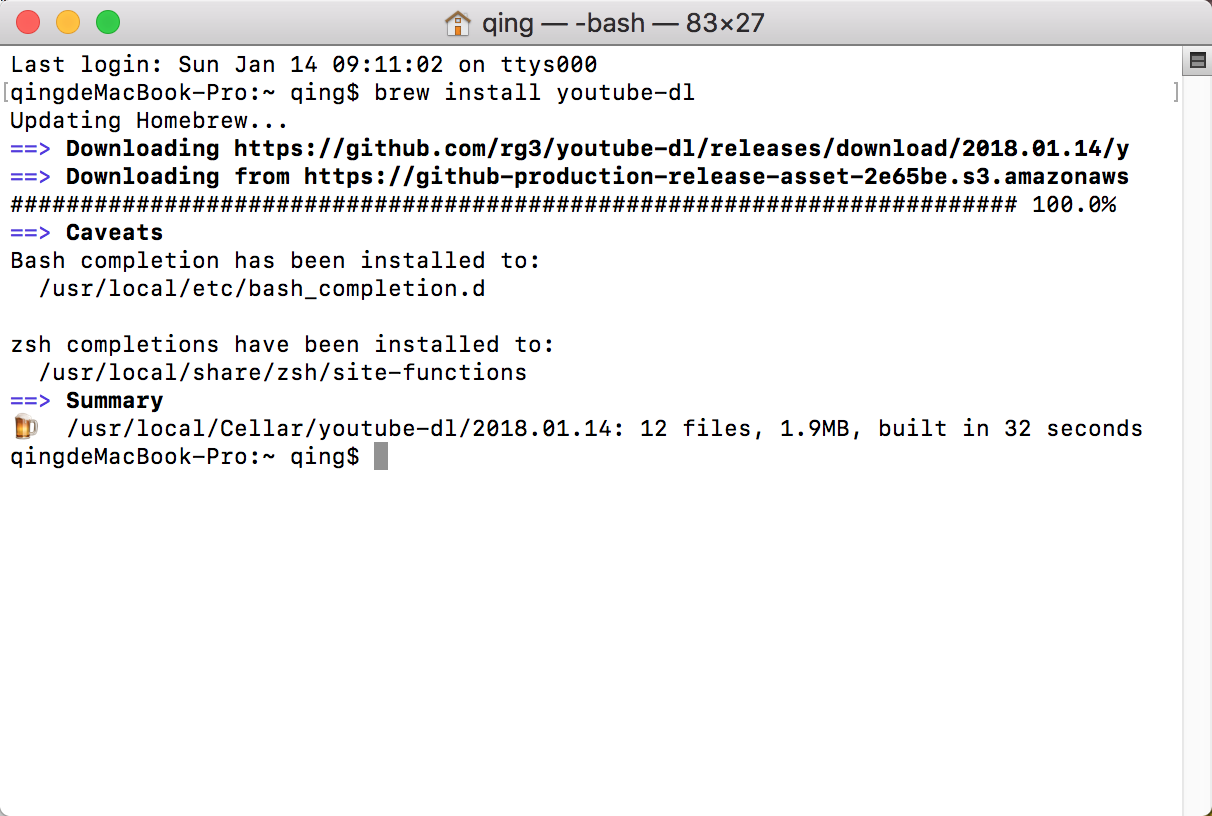1212x816 pixels.
Task: Click the home folder icon in title bar
Action: pos(457,22)
